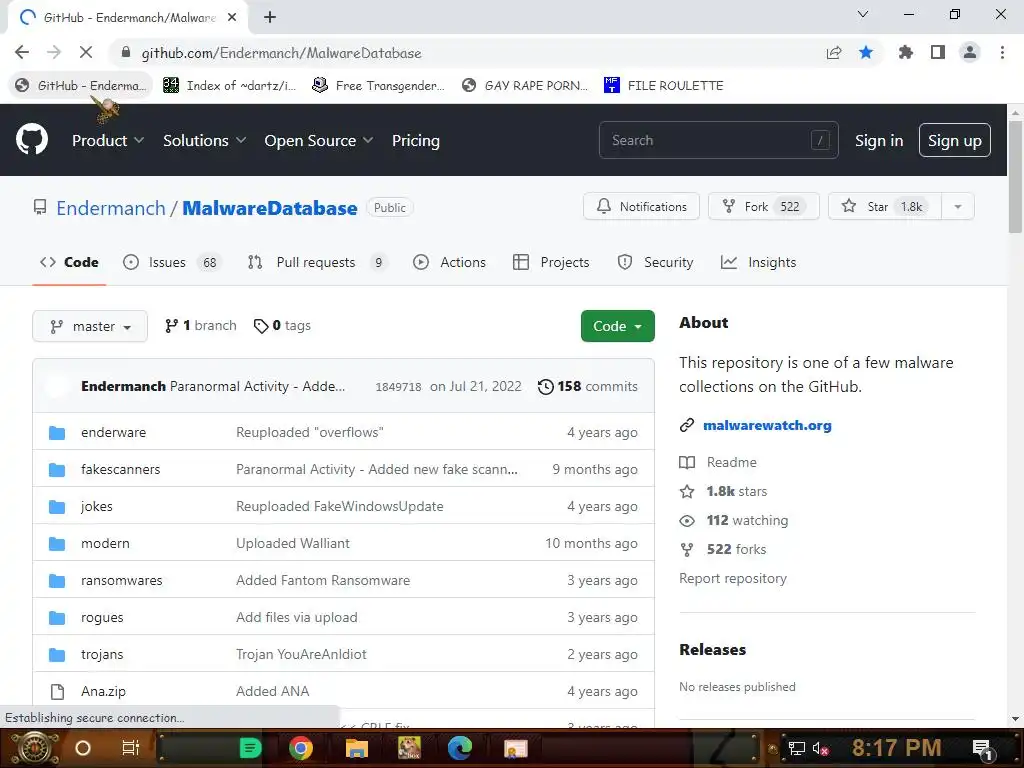The width and height of the screenshot is (1024, 768).
Task: Expand the Open Source menu
Action: point(319,140)
